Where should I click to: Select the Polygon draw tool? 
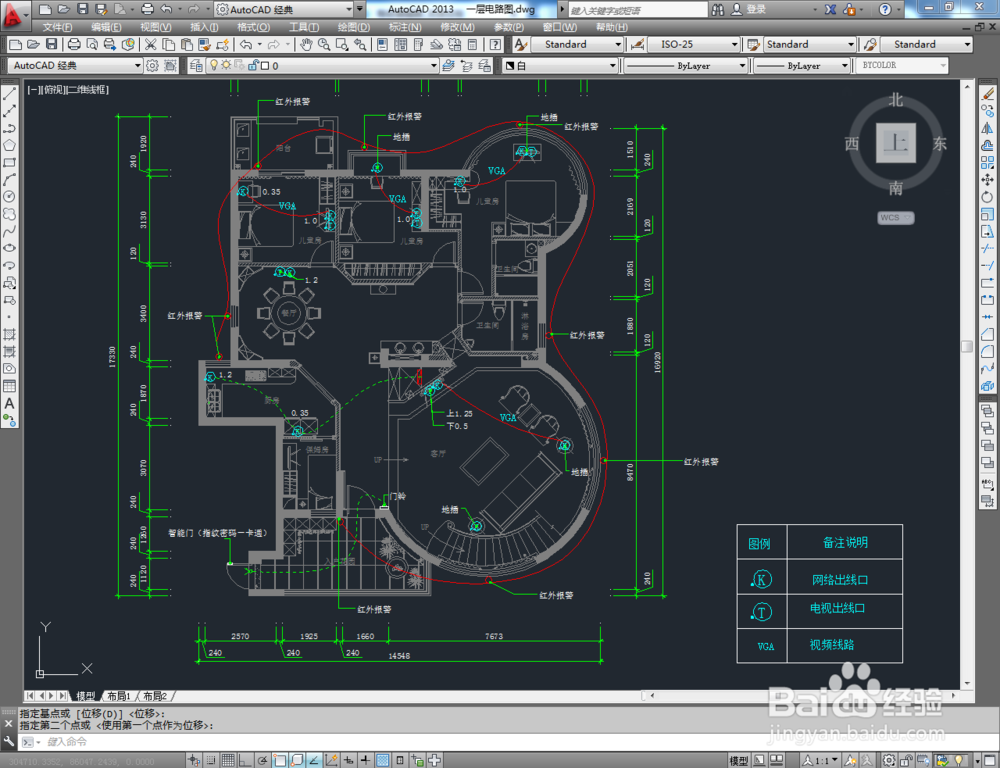click(10, 145)
